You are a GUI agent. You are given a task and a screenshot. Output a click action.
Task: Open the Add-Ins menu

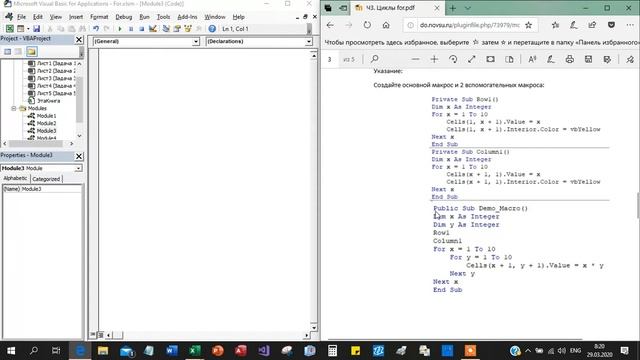click(x=187, y=17)
